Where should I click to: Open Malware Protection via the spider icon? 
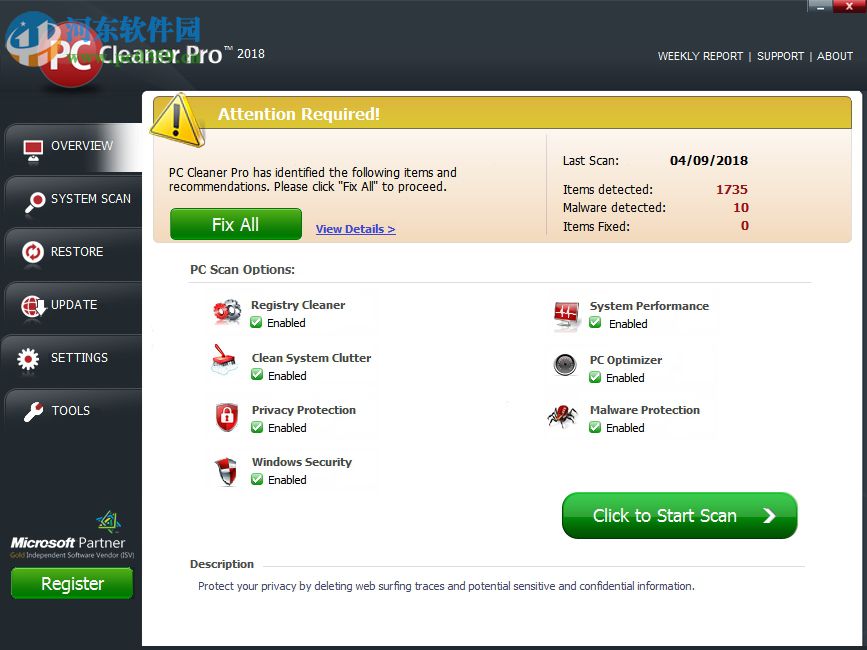click(563, 417)
